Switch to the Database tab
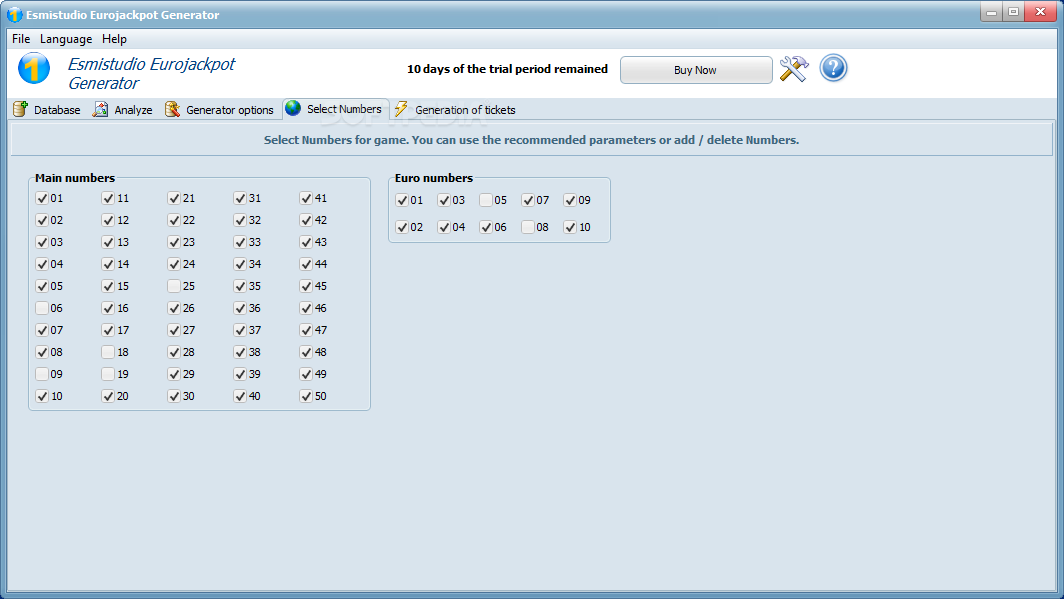Viewport: 1064px width, 599px height. click(x=47, y=109)
